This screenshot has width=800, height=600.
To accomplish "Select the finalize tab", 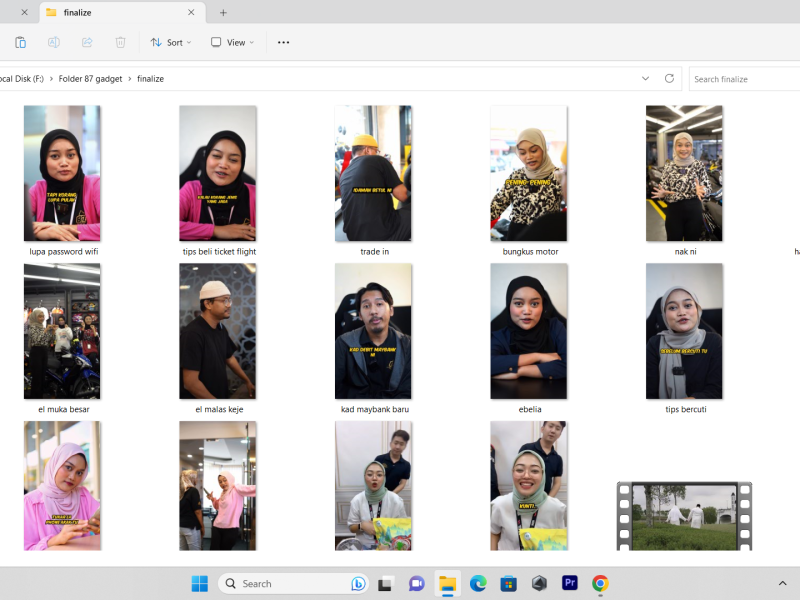I will pos(110,13).
